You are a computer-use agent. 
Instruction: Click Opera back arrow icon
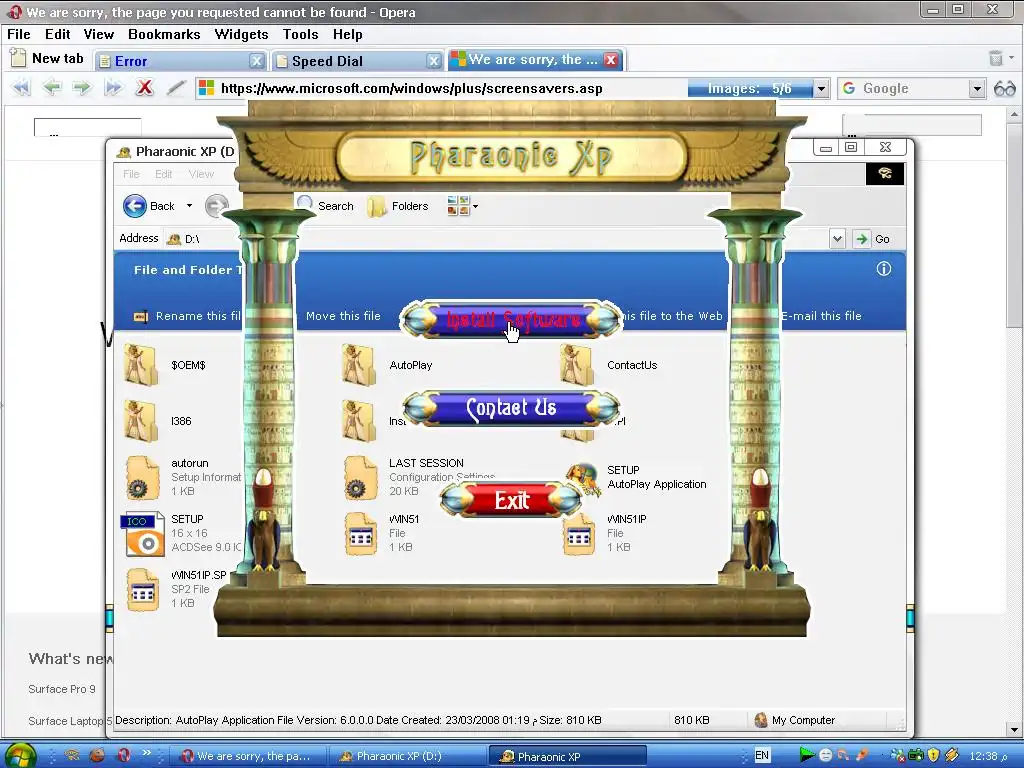pos(52,88)
